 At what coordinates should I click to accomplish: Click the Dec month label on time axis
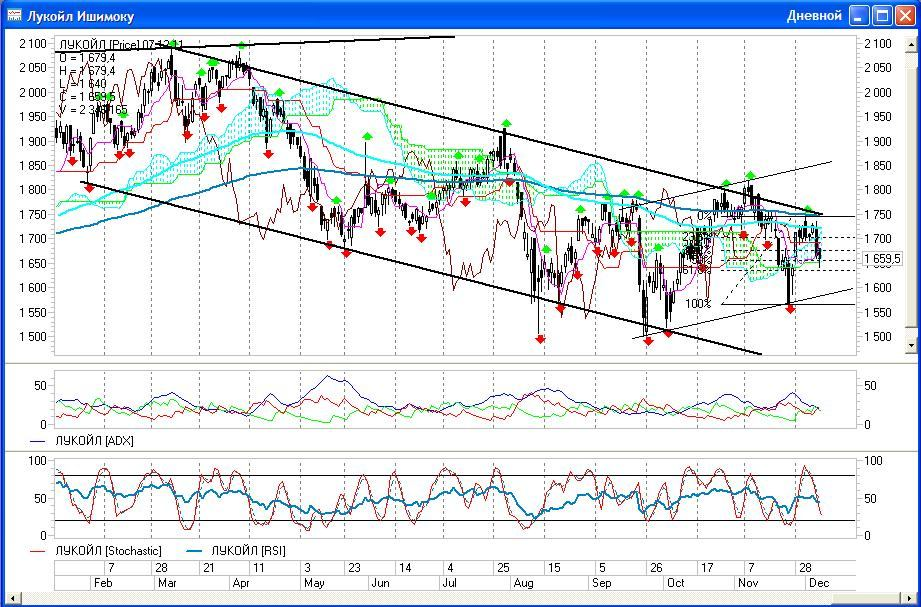[818, 583]
